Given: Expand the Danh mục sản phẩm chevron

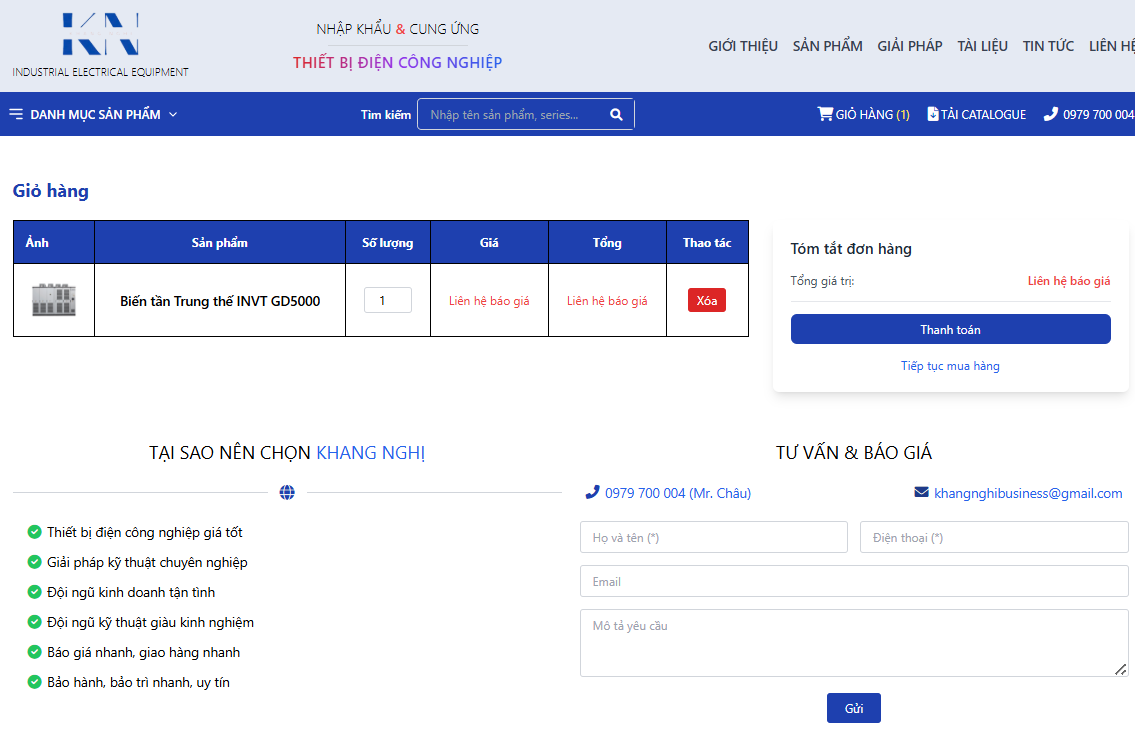Looking at the screenshot, I should [x=173, y=114].
